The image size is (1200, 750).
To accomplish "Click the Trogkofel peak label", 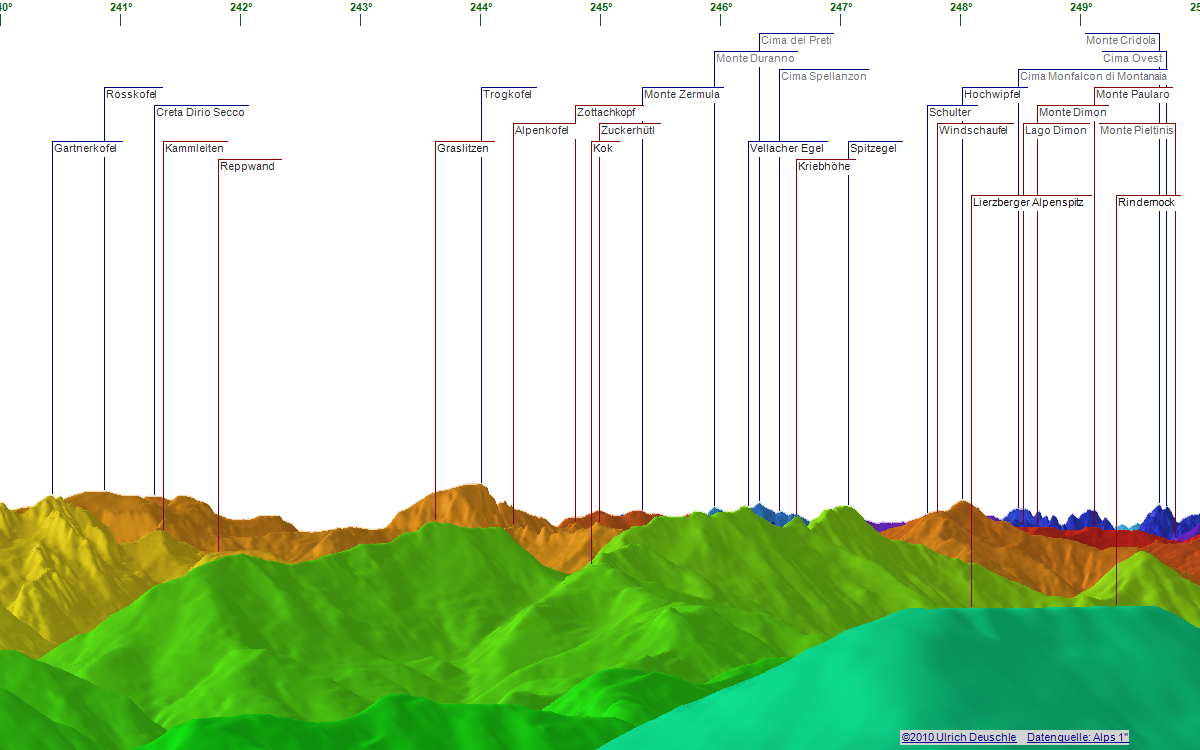I will click(x=507, y=94).
